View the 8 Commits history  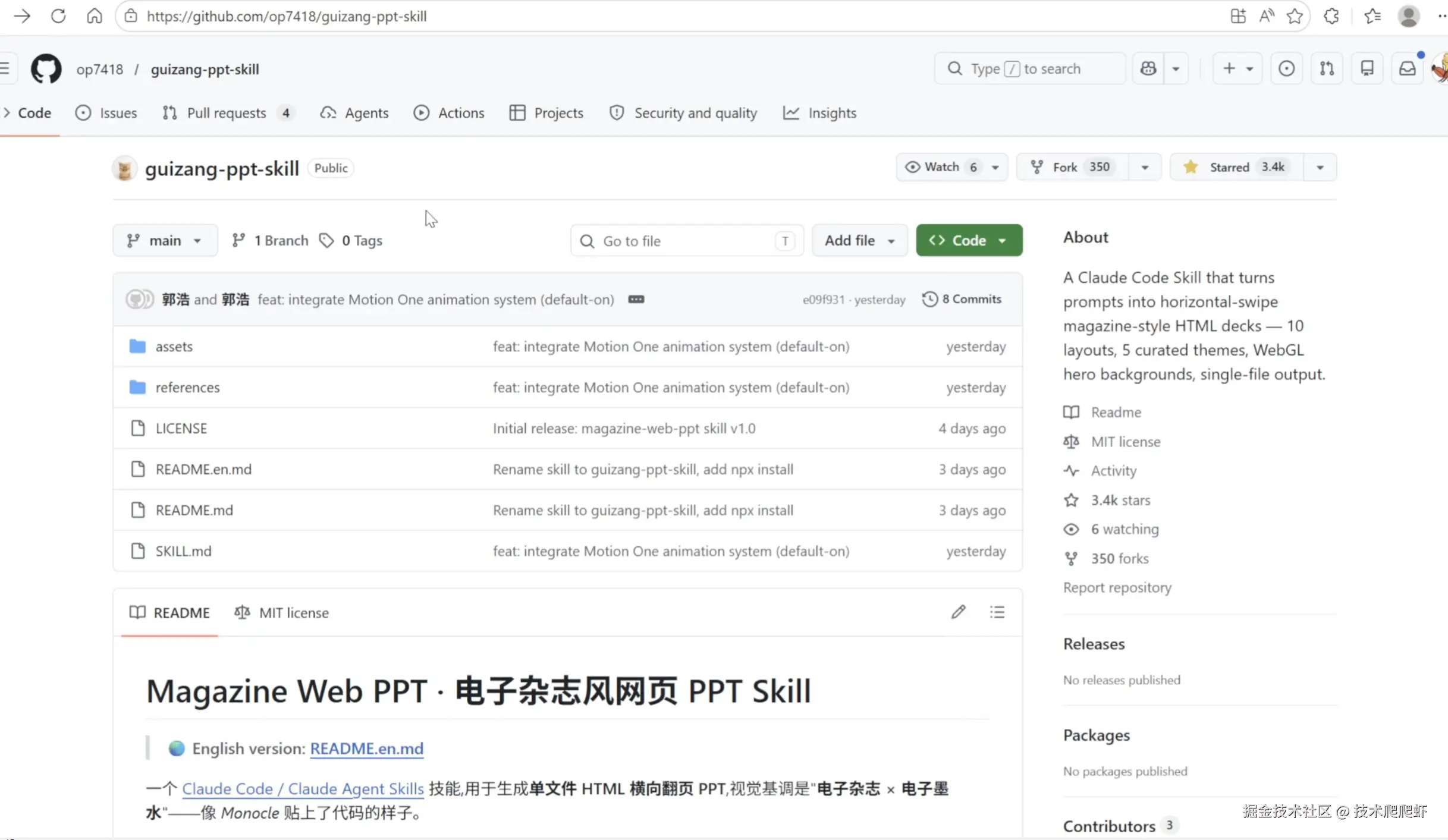pyautogui.click(x=962, y=299)
